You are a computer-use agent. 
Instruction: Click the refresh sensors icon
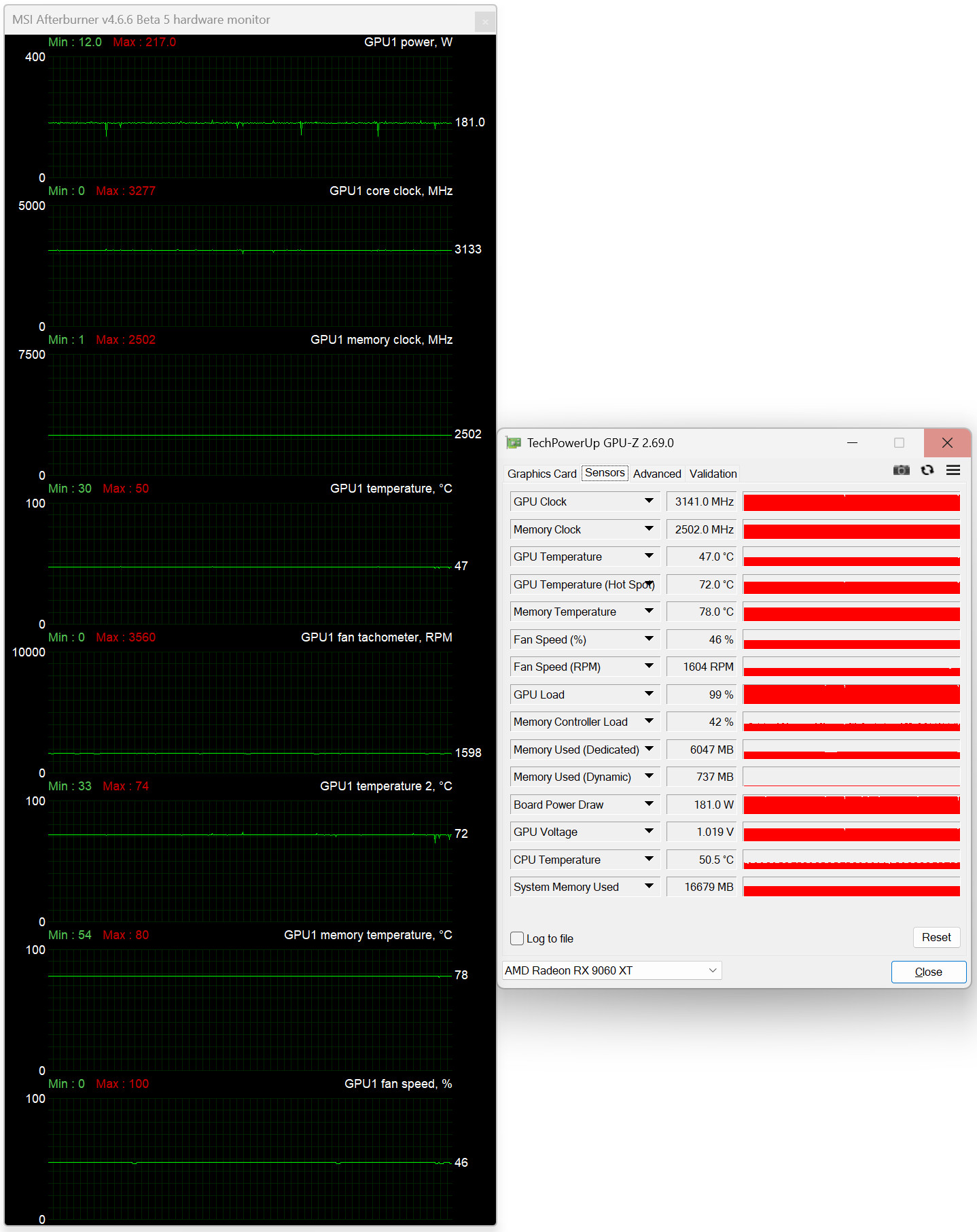coord(927,470)
